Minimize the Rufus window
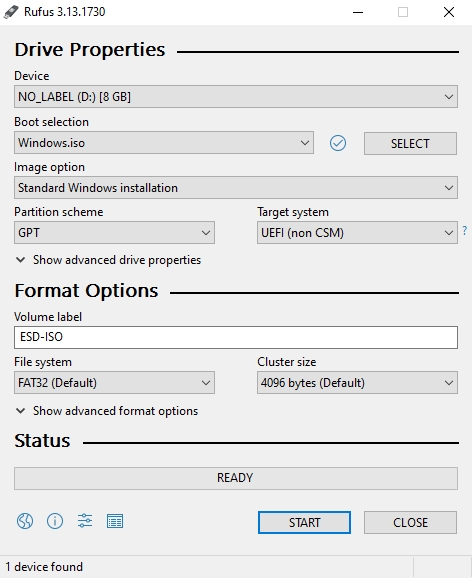Viewport: 472px width, 578px height. tap(358, 12)
